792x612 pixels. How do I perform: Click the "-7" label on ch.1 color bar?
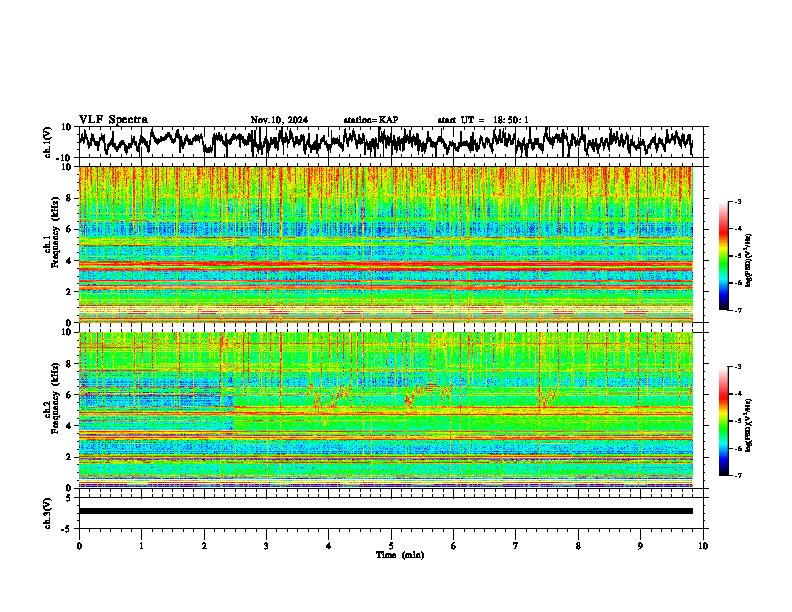coord(738,311)
